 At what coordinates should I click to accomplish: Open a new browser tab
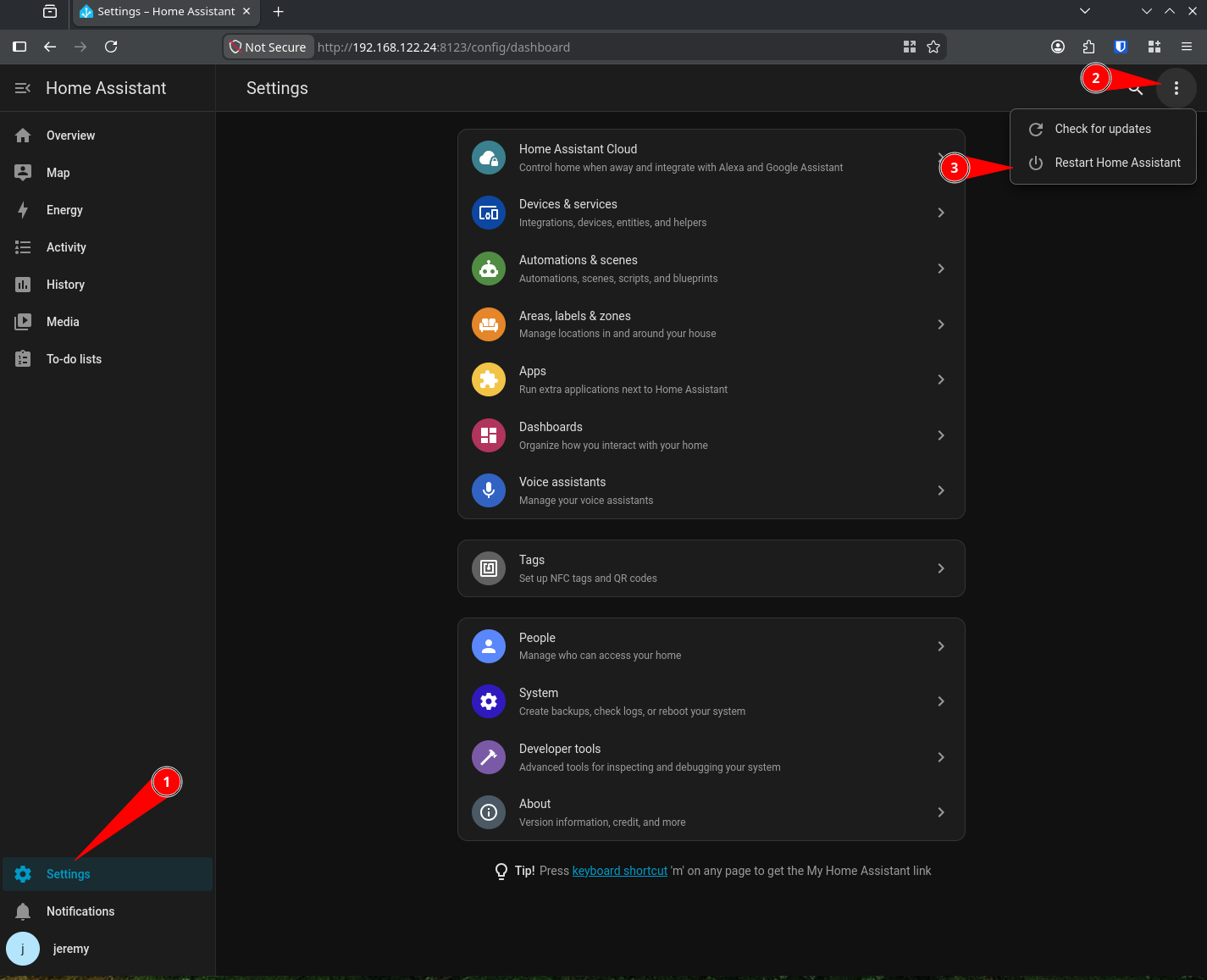[279, 11]
